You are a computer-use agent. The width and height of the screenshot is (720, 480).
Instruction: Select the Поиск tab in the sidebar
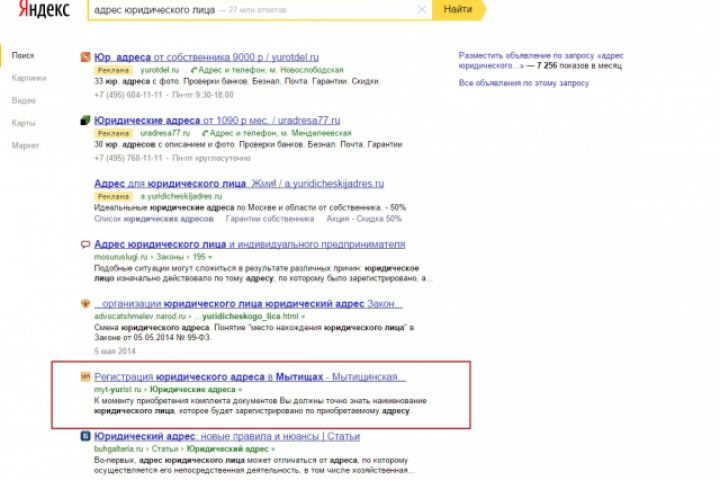[x=23, y=56]
